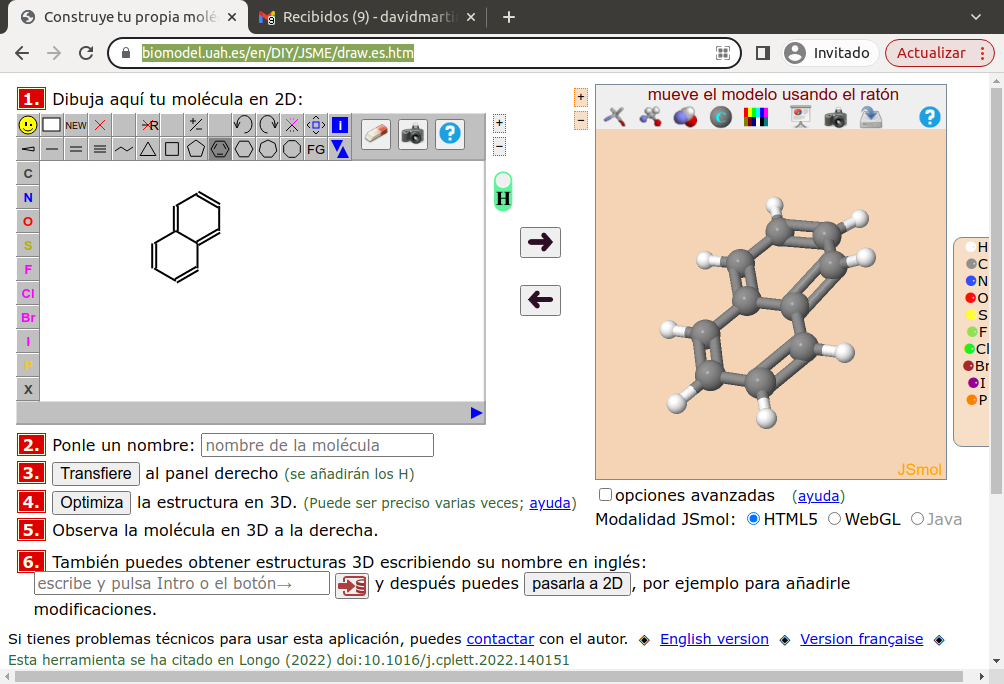The height and width of the screenshot is (684, 1004).
Task: Click the nombre de la molécula field
Action: (317, 445)
